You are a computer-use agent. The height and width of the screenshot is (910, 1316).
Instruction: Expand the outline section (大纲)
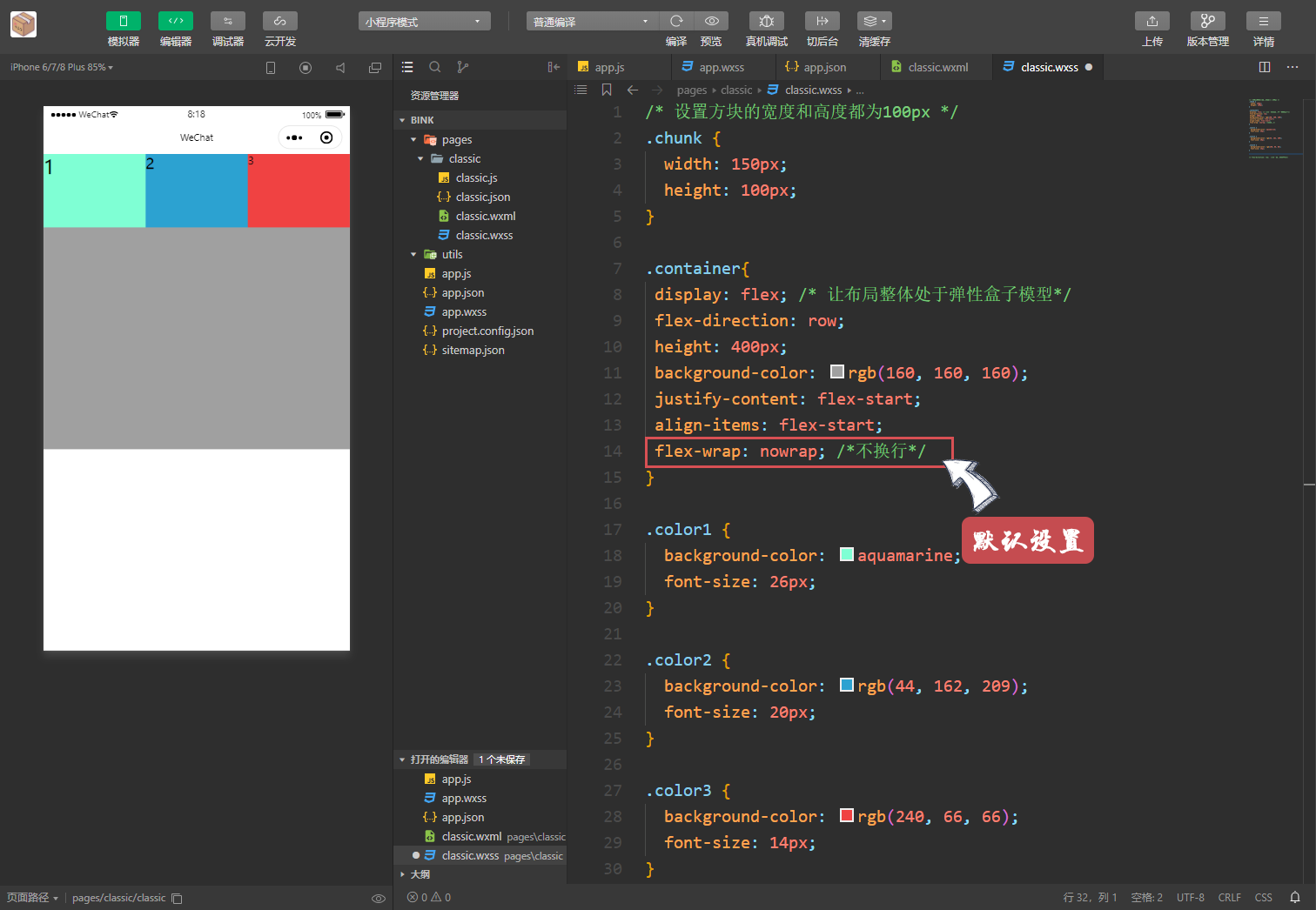click(x=402, y=874)
